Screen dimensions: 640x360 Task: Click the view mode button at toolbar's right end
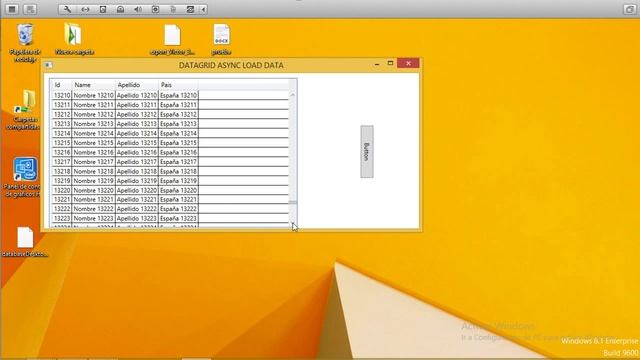[629, 9]
